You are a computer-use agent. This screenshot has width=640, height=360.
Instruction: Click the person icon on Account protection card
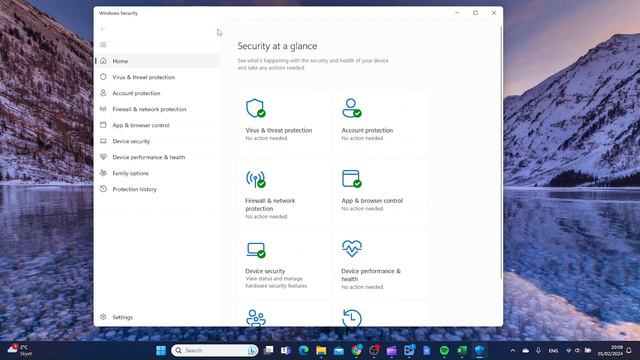pos(351,108)
